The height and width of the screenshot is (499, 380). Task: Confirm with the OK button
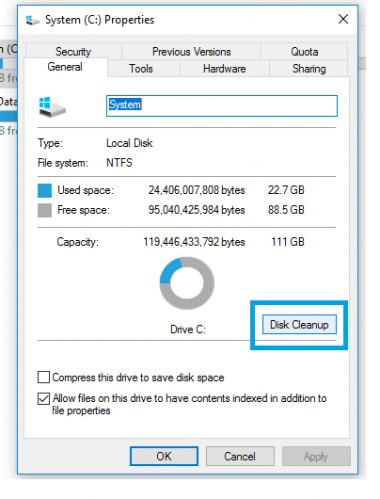(x=164, y=456)
